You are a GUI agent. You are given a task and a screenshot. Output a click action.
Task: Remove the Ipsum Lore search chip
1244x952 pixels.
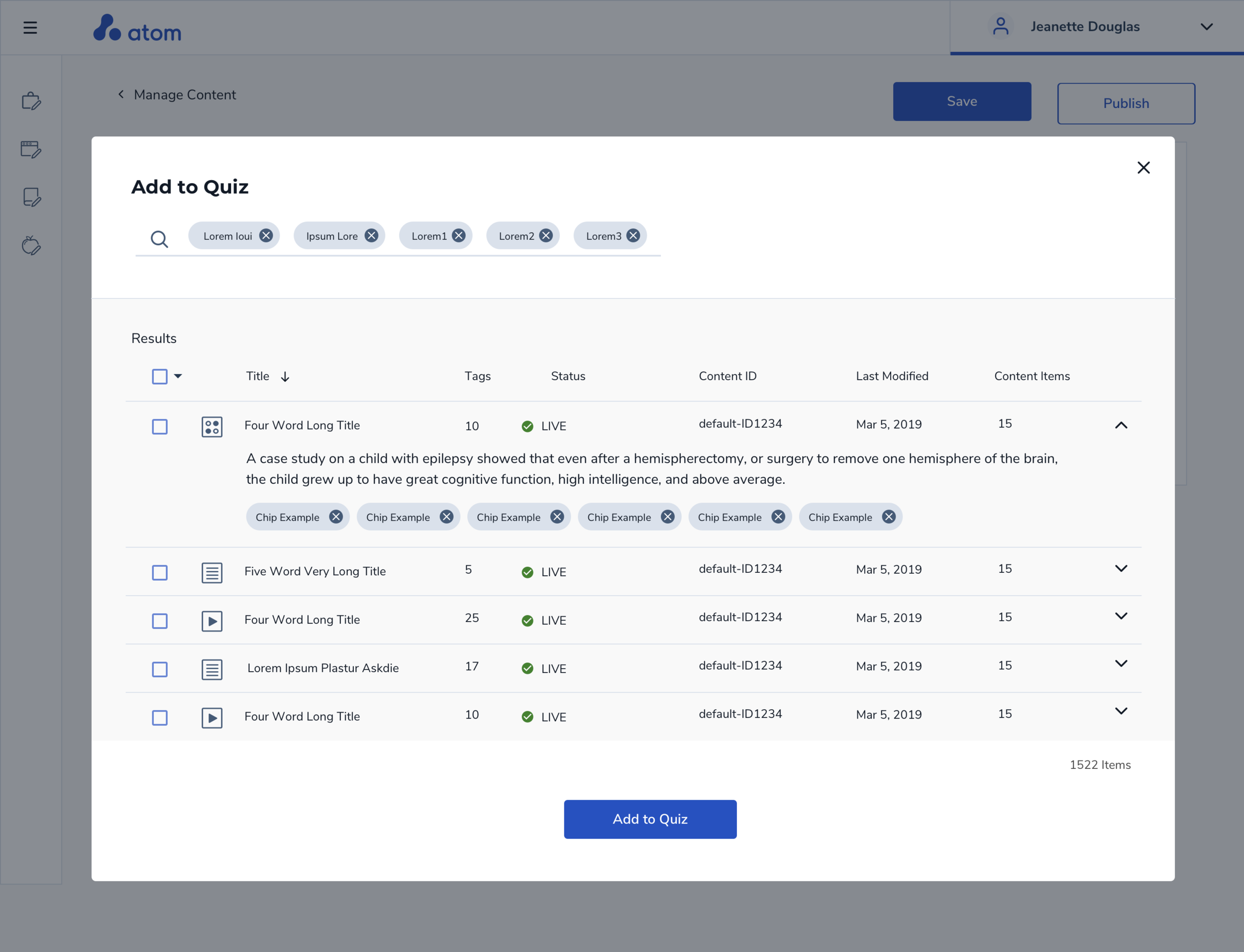tap(371, 236)
